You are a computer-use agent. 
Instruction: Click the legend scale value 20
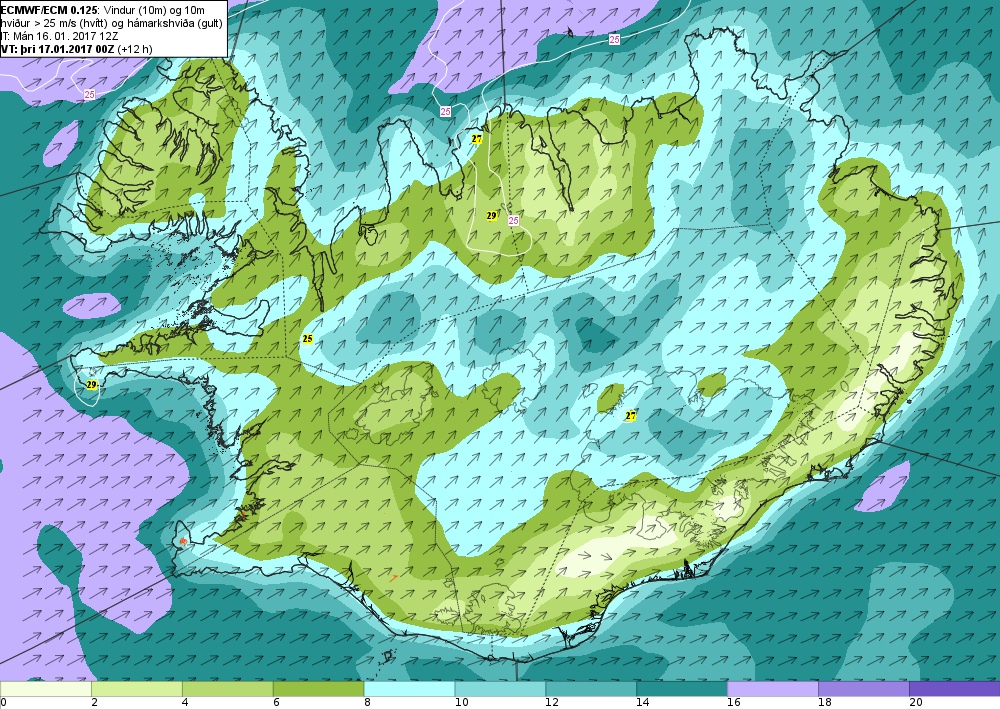tap(916, 703)
